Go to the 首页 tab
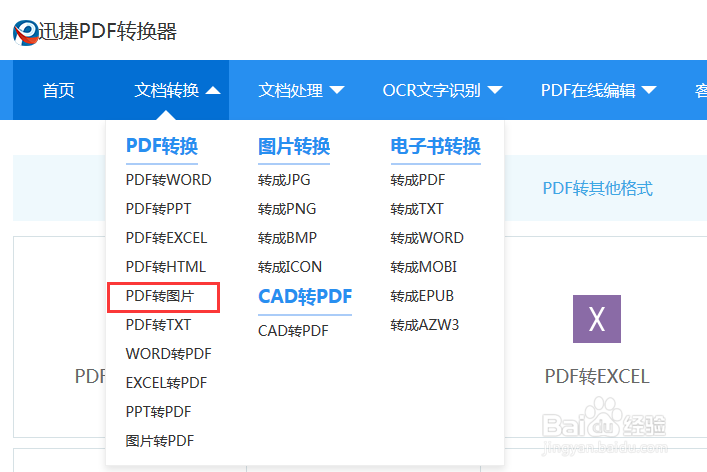Viewport: 707px width, 472px height. pos(59,90)
